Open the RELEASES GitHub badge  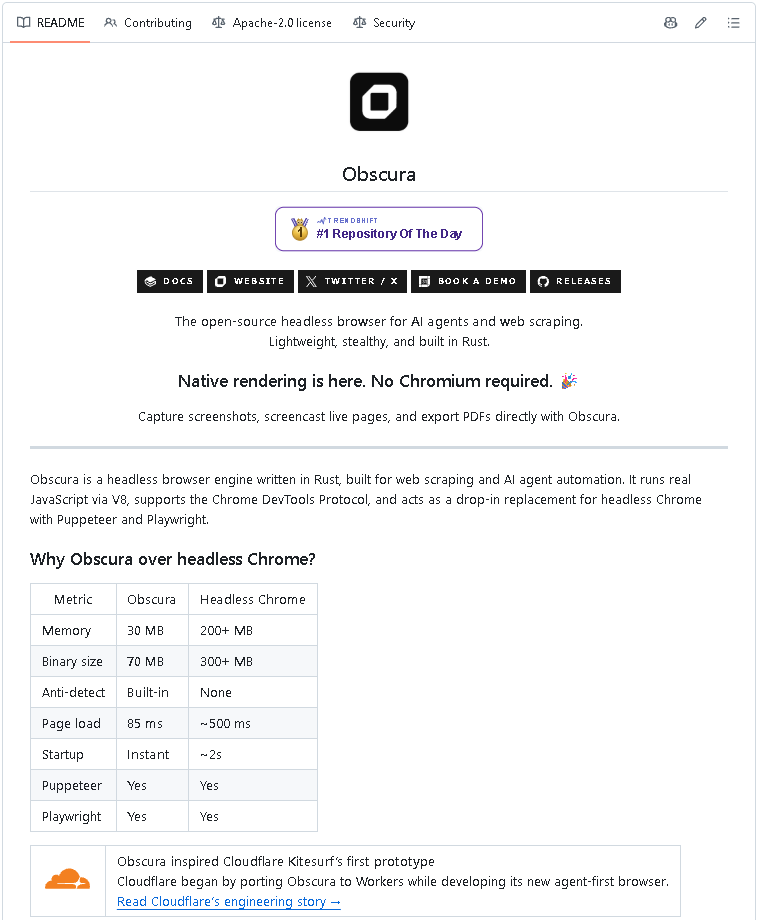point(575,281)
